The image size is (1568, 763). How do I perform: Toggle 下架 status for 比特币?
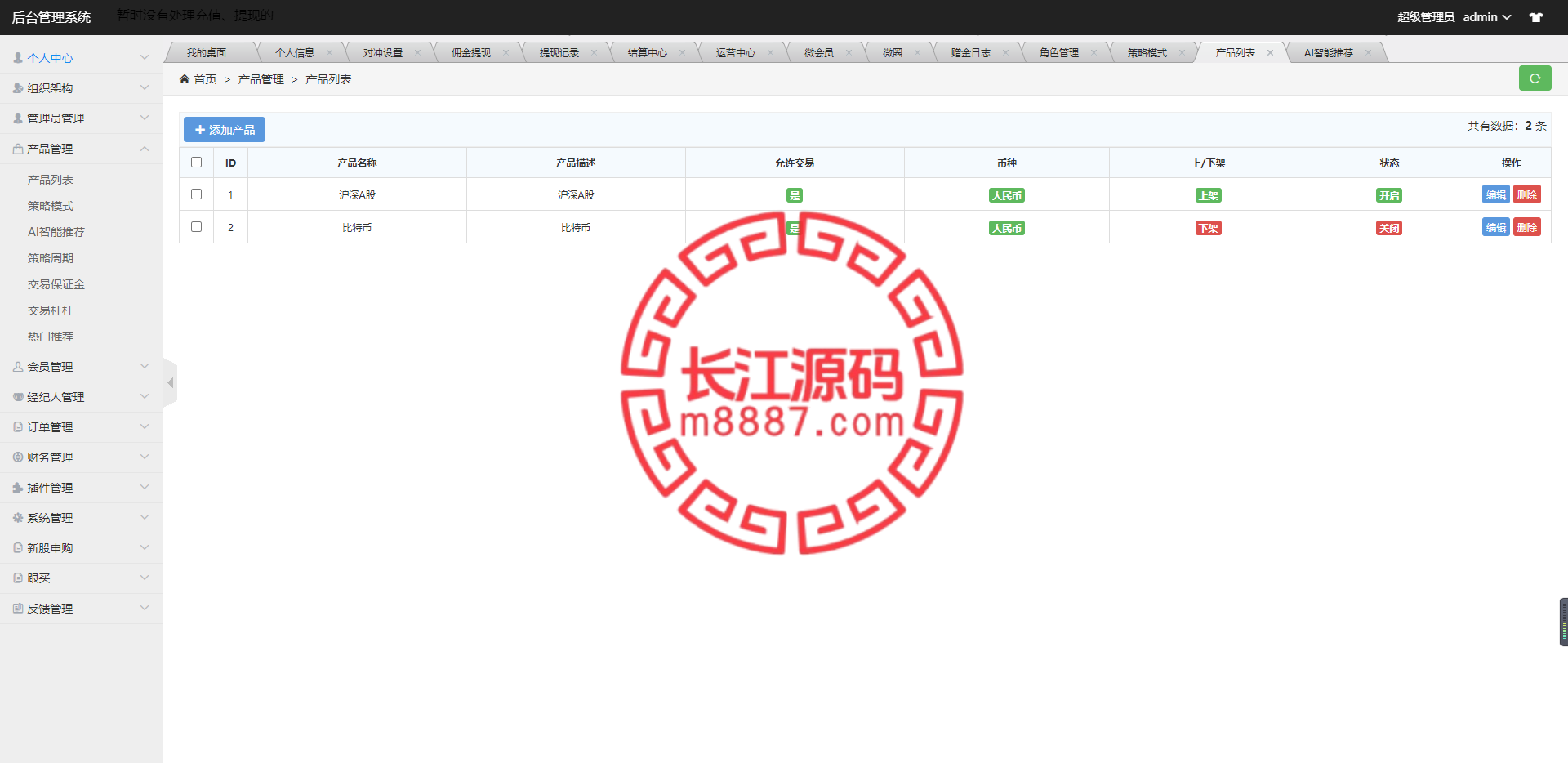click(1208, 228)
